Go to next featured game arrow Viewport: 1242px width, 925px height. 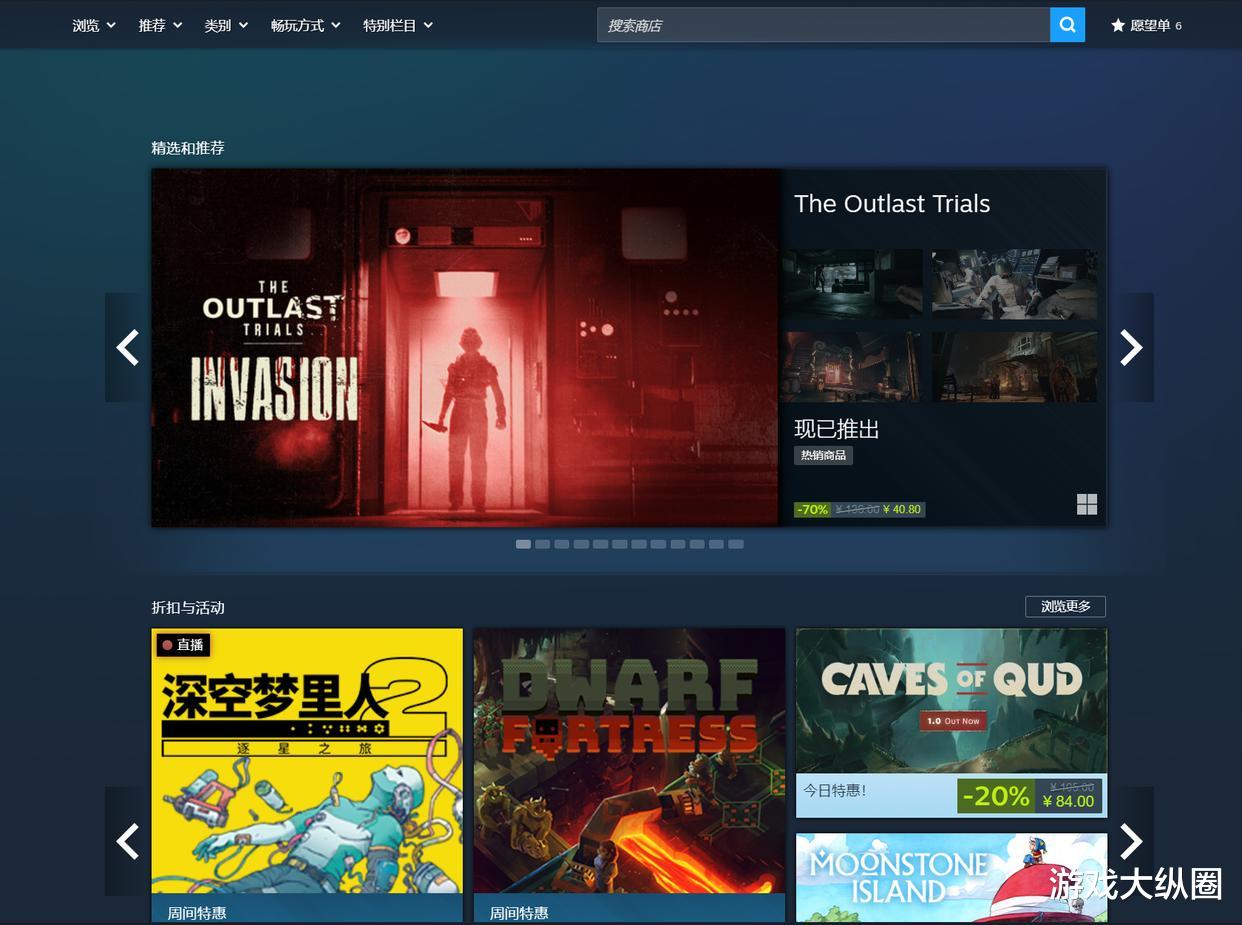(x=1131, y=347)
